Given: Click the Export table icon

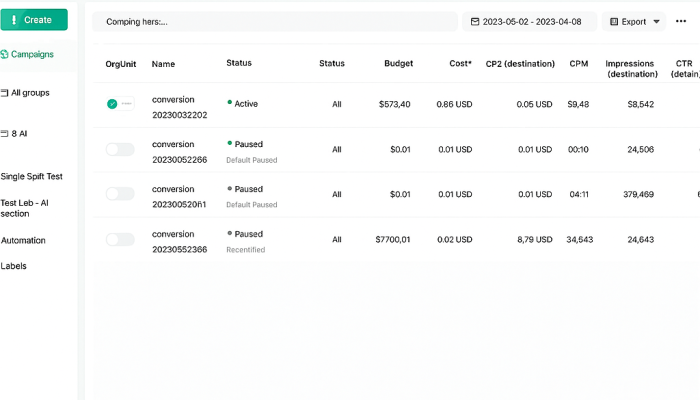Looking at the screenshot, I should 611,21.
